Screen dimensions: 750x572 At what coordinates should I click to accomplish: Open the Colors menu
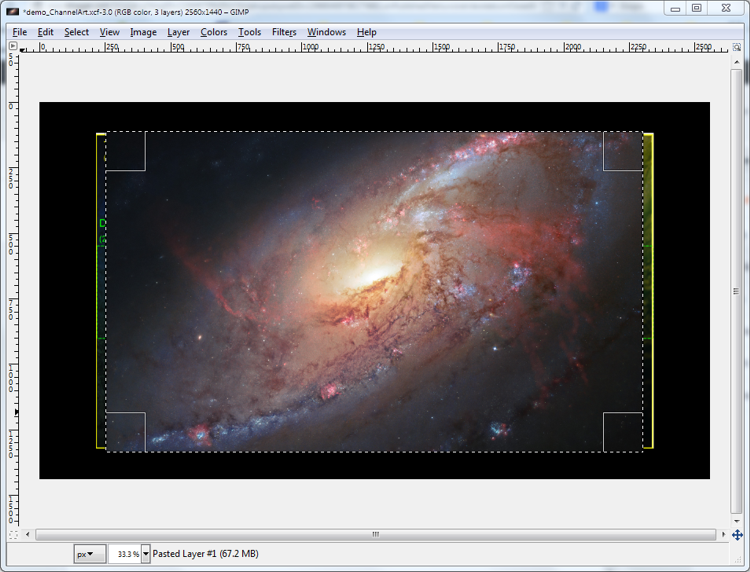(213, 32)
